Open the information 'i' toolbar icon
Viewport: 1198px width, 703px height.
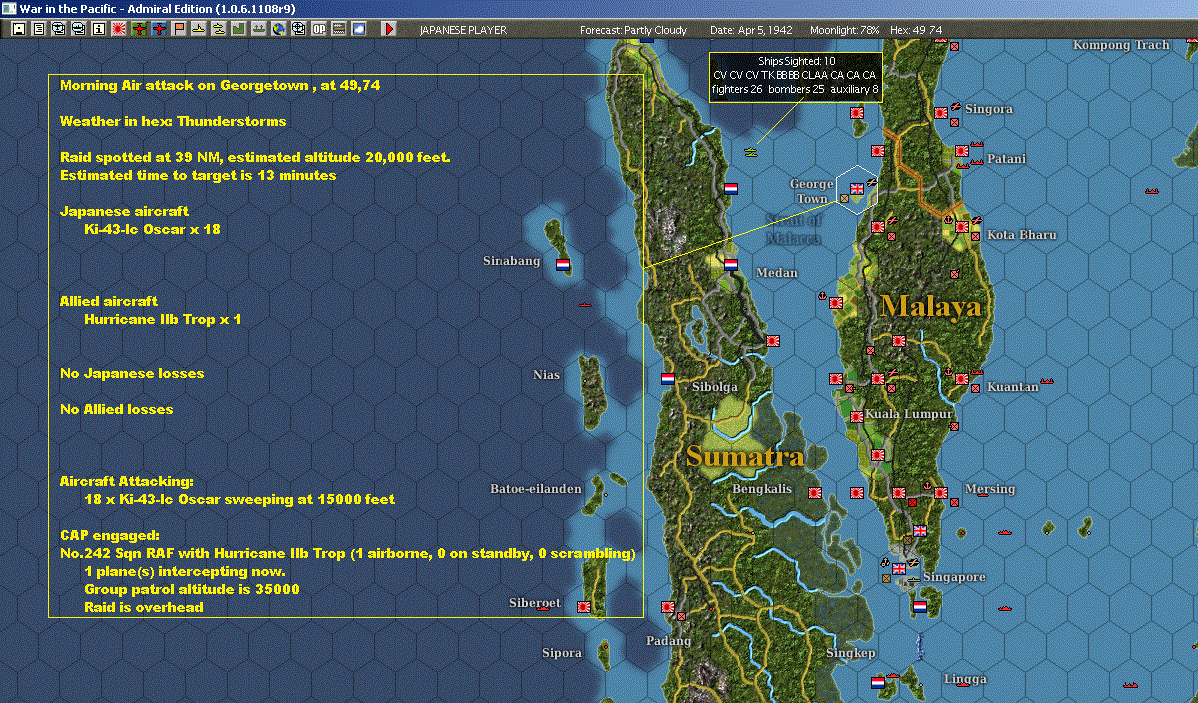click(99, 29)
